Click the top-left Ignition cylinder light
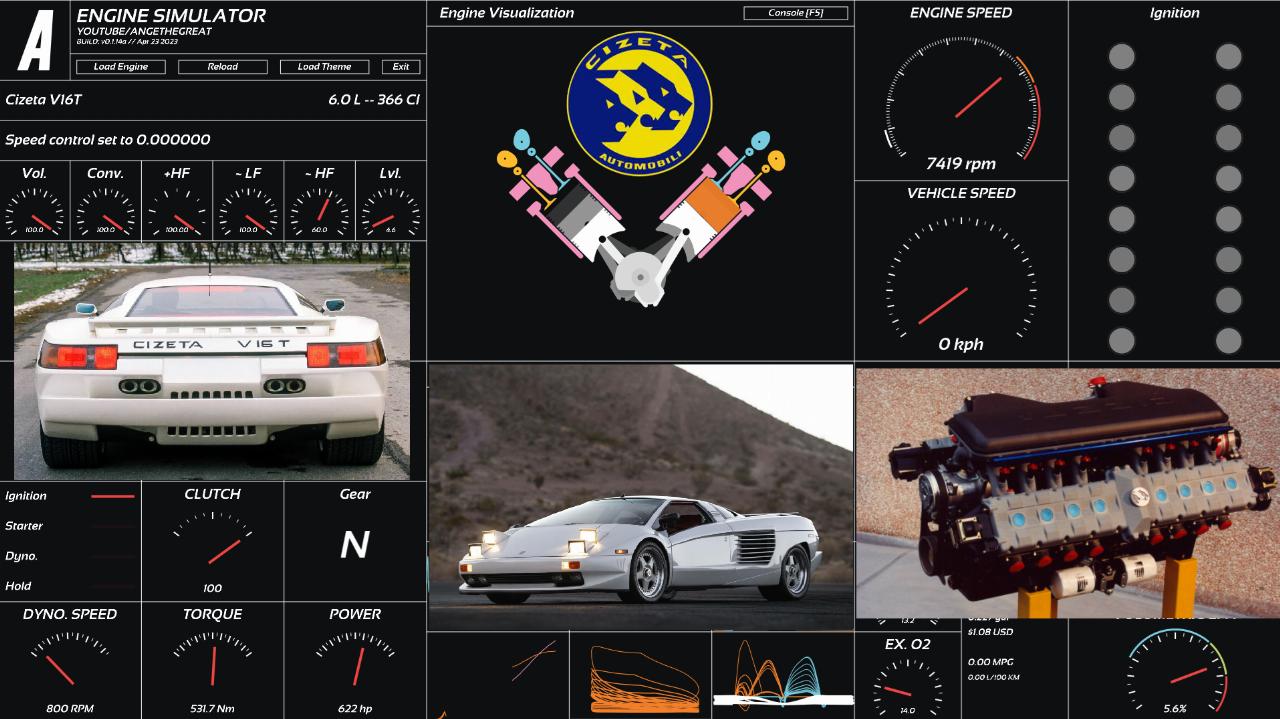This screenshot has height=719, width=1280. click(1122, 56)
